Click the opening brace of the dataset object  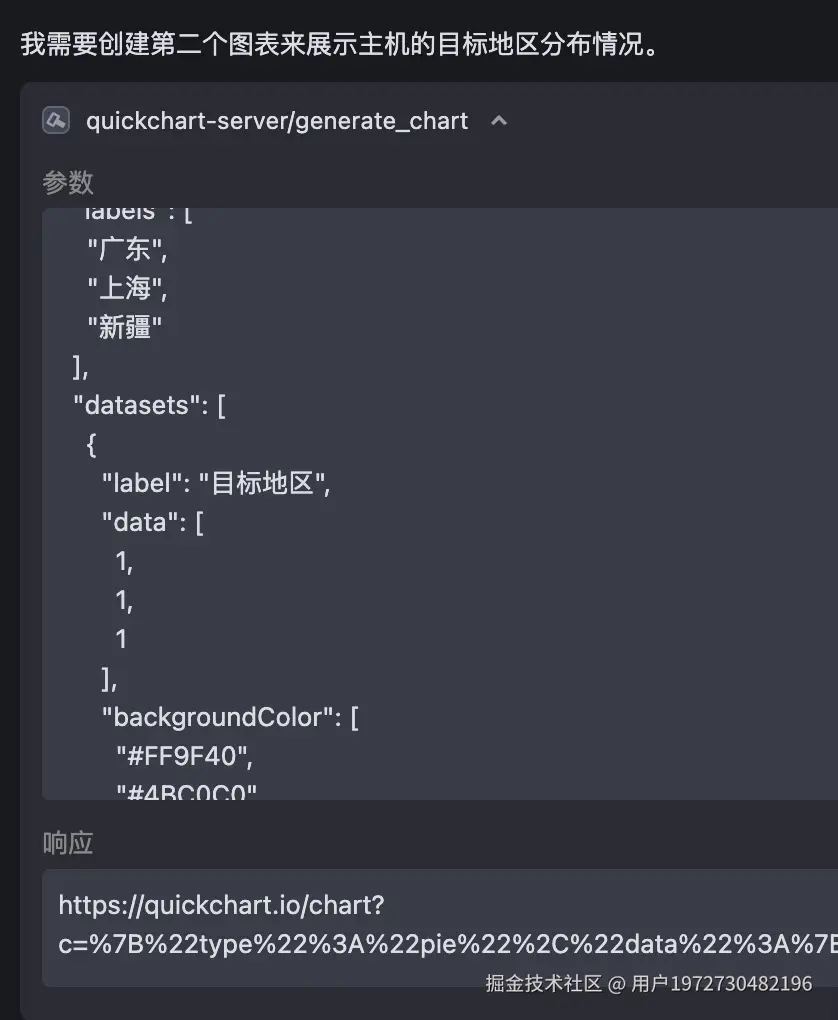click(91, 445)
